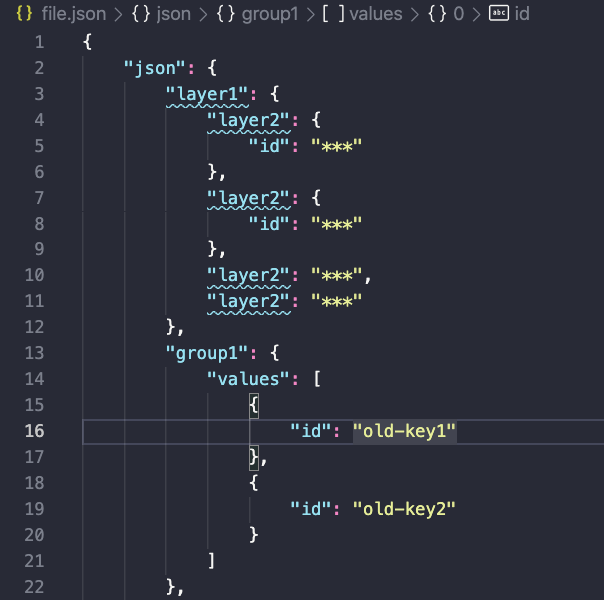Select the json breadcrumb label

pyautogui.click(x=173, y=14)
